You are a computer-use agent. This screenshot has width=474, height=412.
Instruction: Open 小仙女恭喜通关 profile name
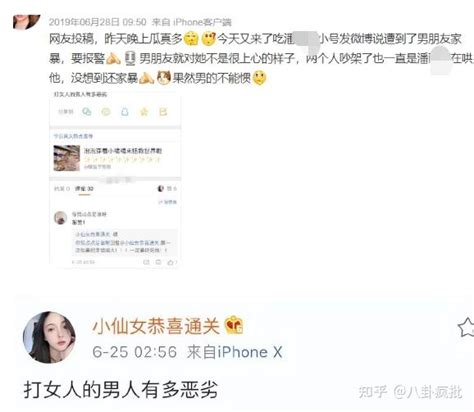pyautogui.click(x=156, y=326)
